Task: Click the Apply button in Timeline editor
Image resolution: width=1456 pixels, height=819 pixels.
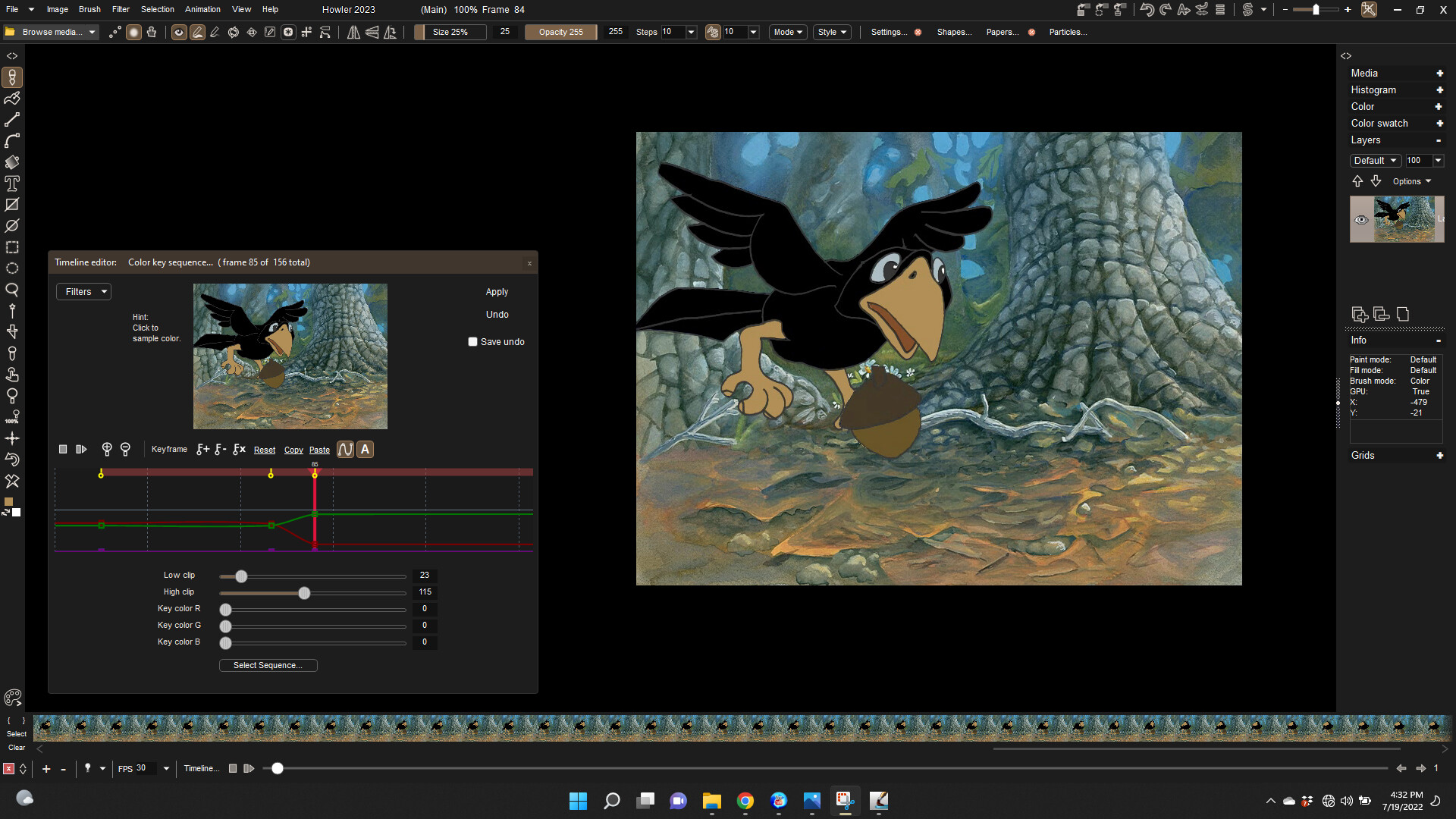Action: [497, 291]
